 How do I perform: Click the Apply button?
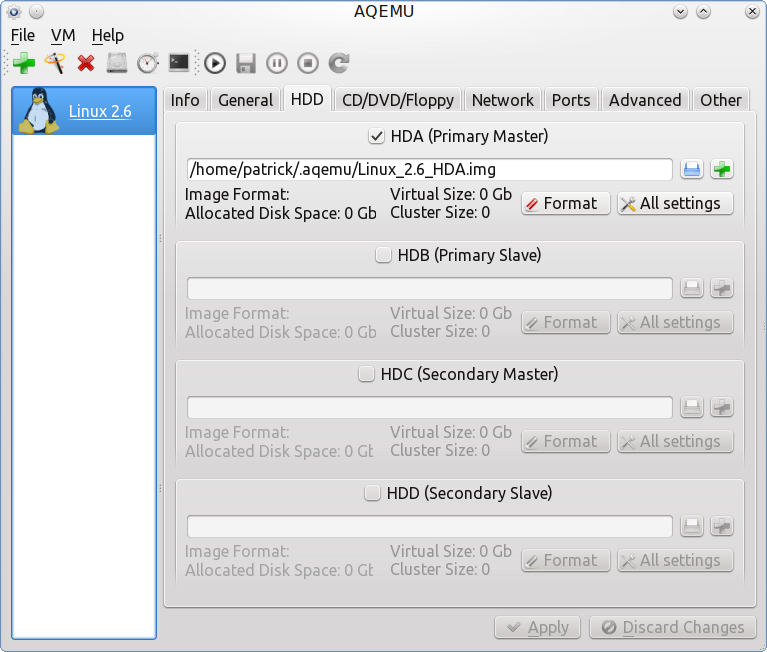(x=538, y=627)
